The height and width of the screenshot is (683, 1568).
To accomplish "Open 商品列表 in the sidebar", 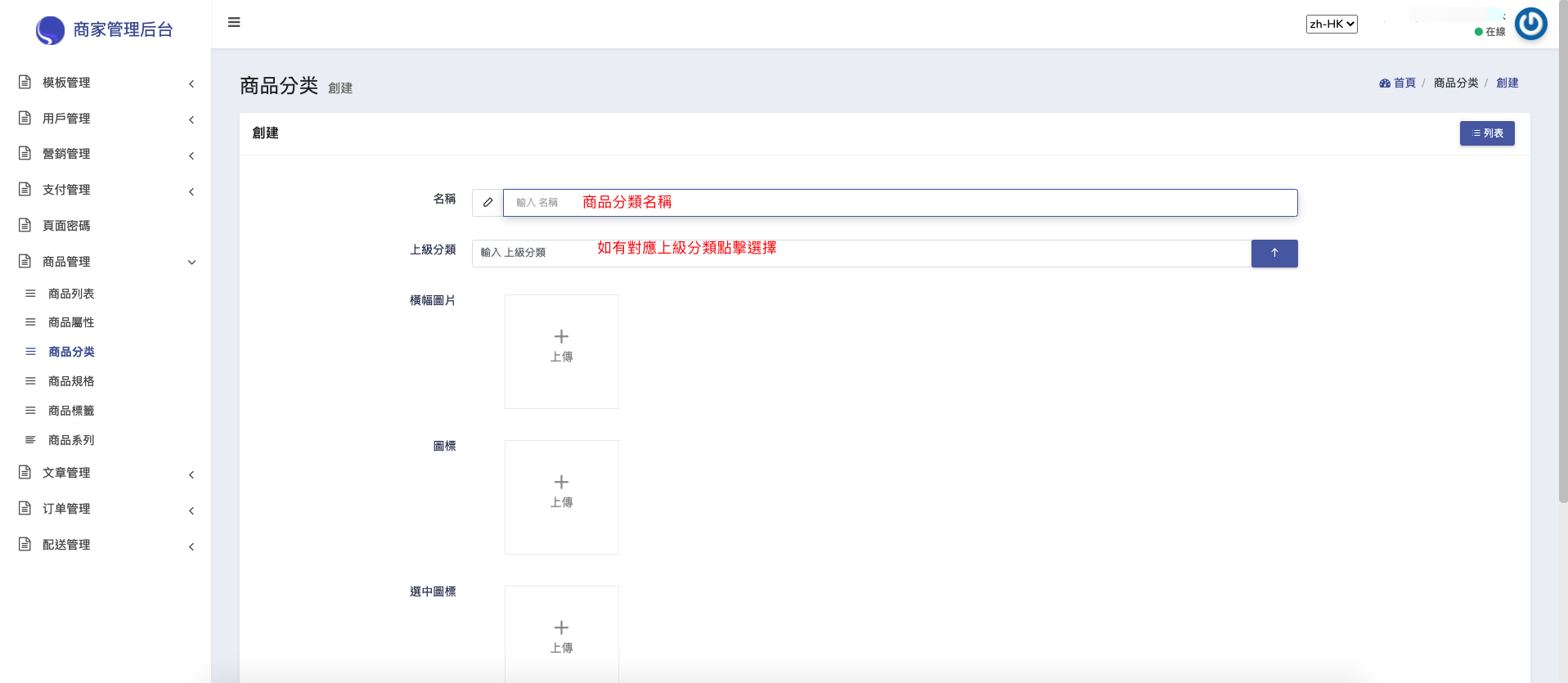I will [x=71, y=294].
